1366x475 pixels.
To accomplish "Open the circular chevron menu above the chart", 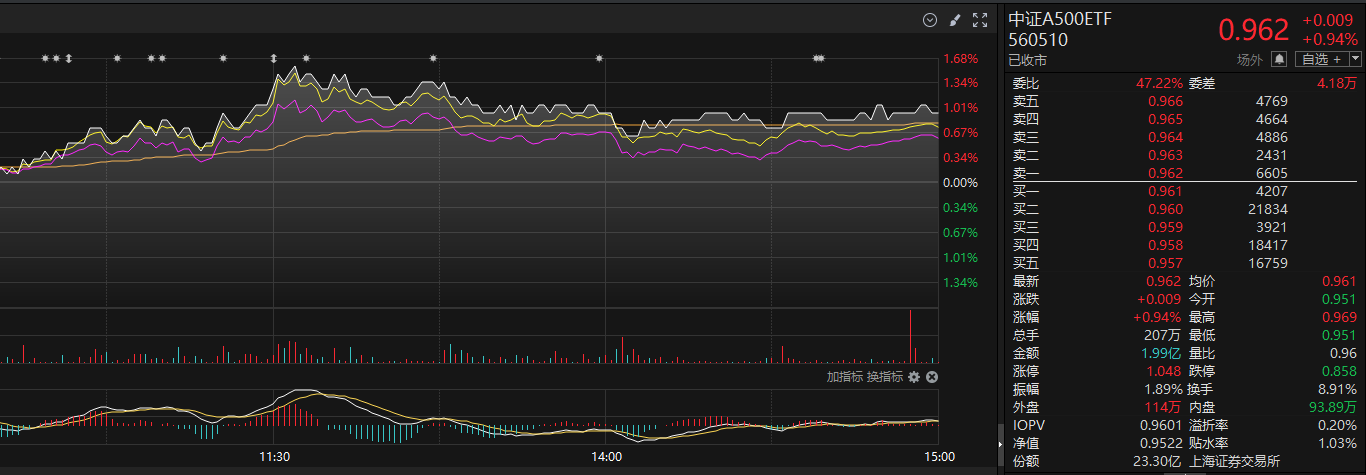I will click(930, 20).
